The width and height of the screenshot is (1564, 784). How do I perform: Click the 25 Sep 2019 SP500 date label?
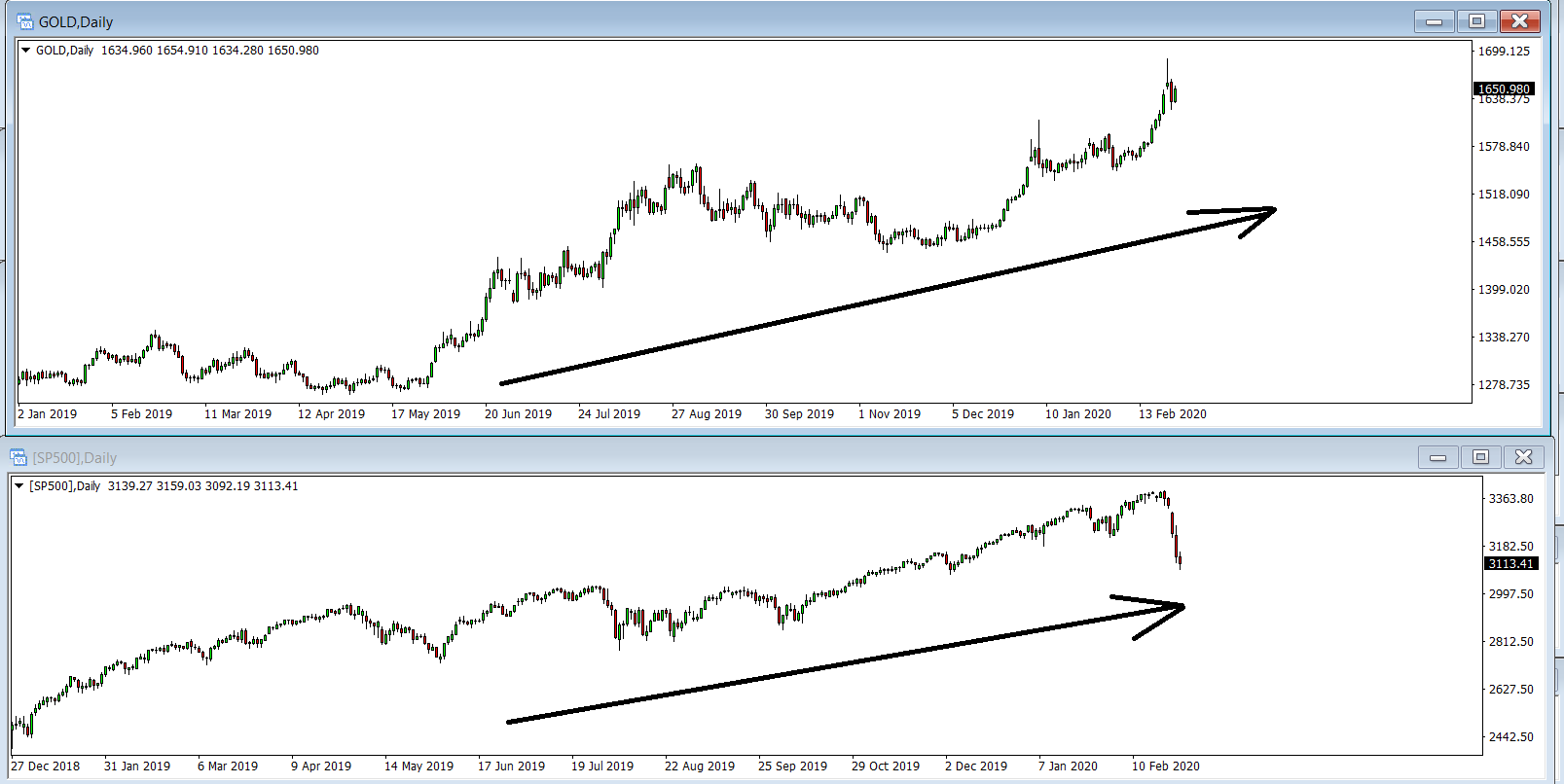792,766
